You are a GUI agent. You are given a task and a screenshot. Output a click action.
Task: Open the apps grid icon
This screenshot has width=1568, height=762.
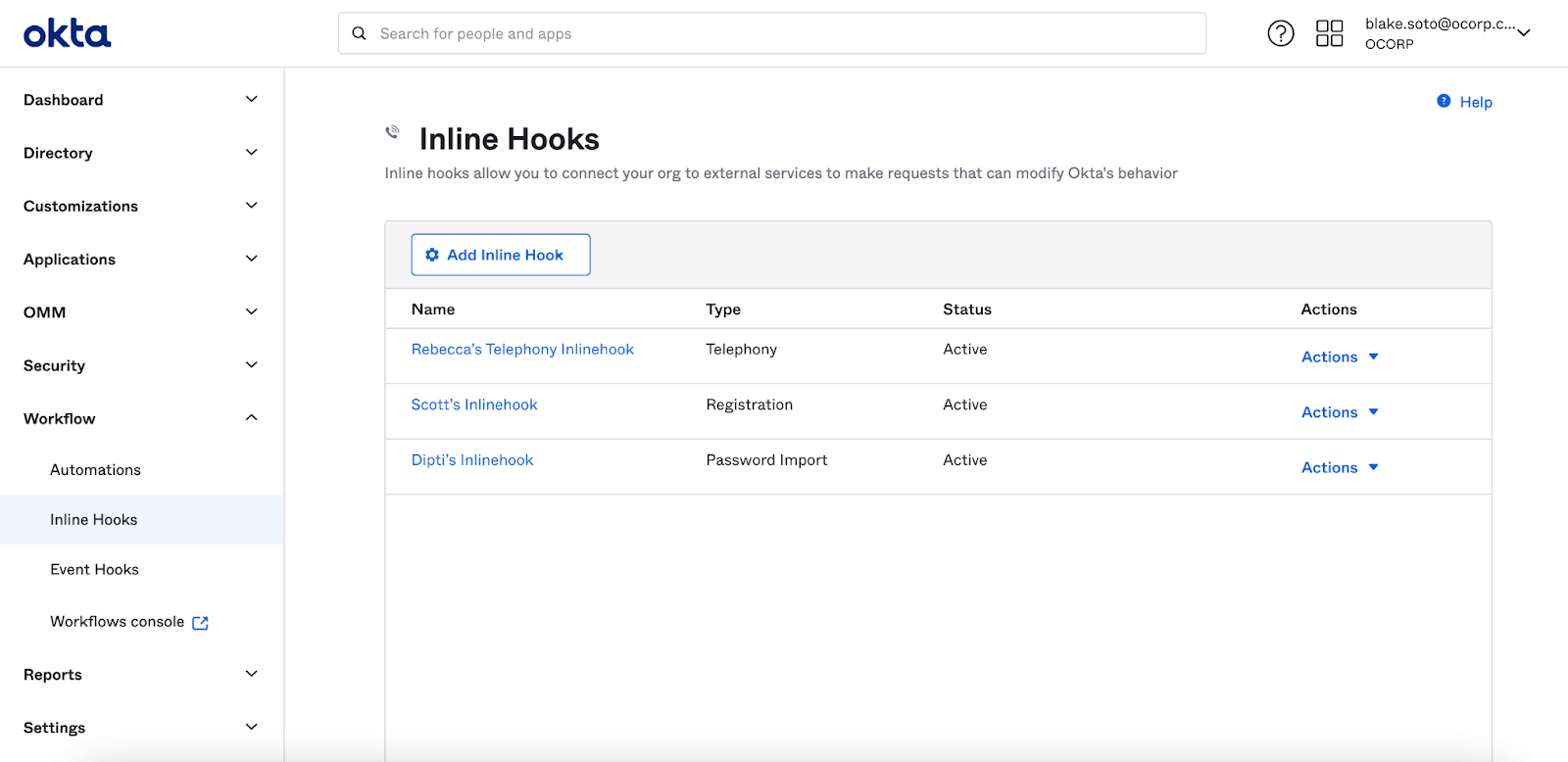(x=1329, y=33)
